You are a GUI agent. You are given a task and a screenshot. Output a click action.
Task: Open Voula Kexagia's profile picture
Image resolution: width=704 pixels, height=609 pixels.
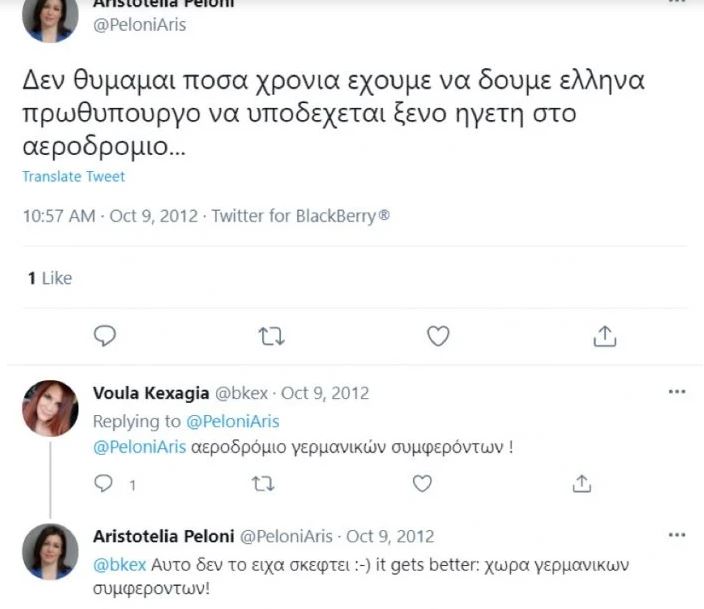point(50,407)
